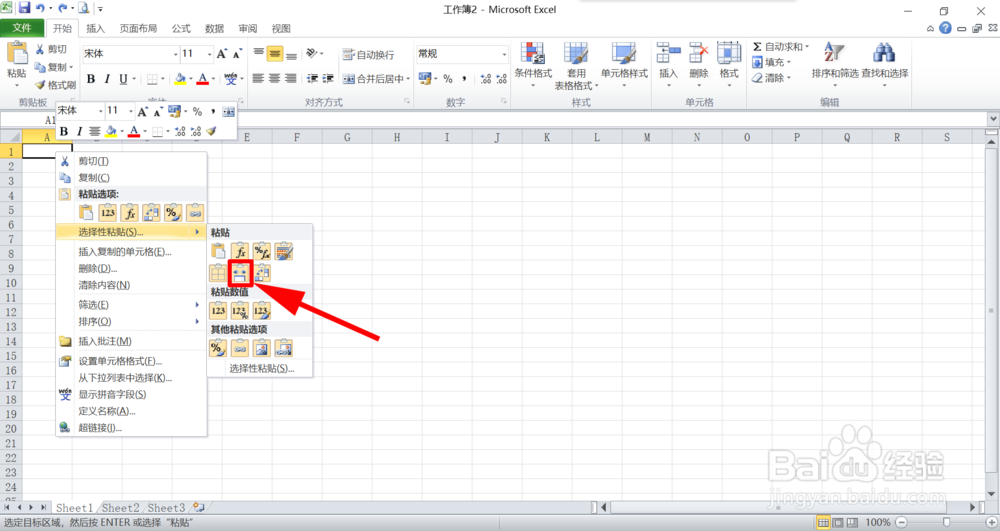The height and width of the screenshot is (531, 1000).
Task: Toggle Bold in the mini toolbar
Action: (x=64, y=131)
